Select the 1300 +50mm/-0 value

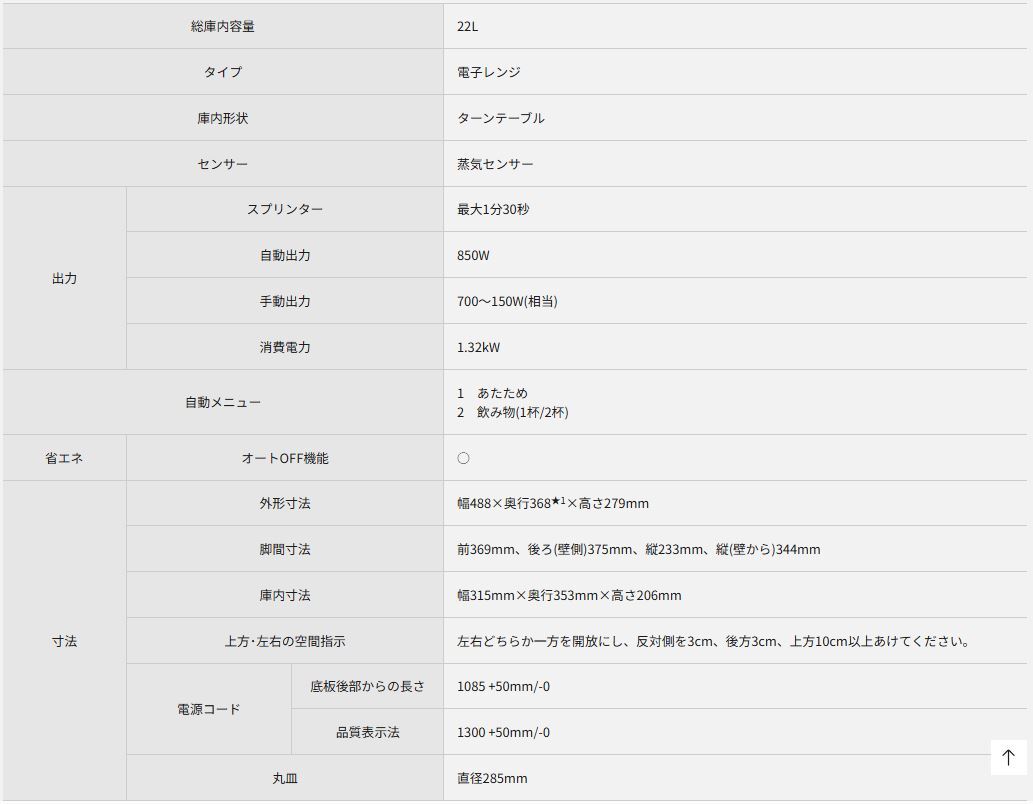[x=503, y=732]
